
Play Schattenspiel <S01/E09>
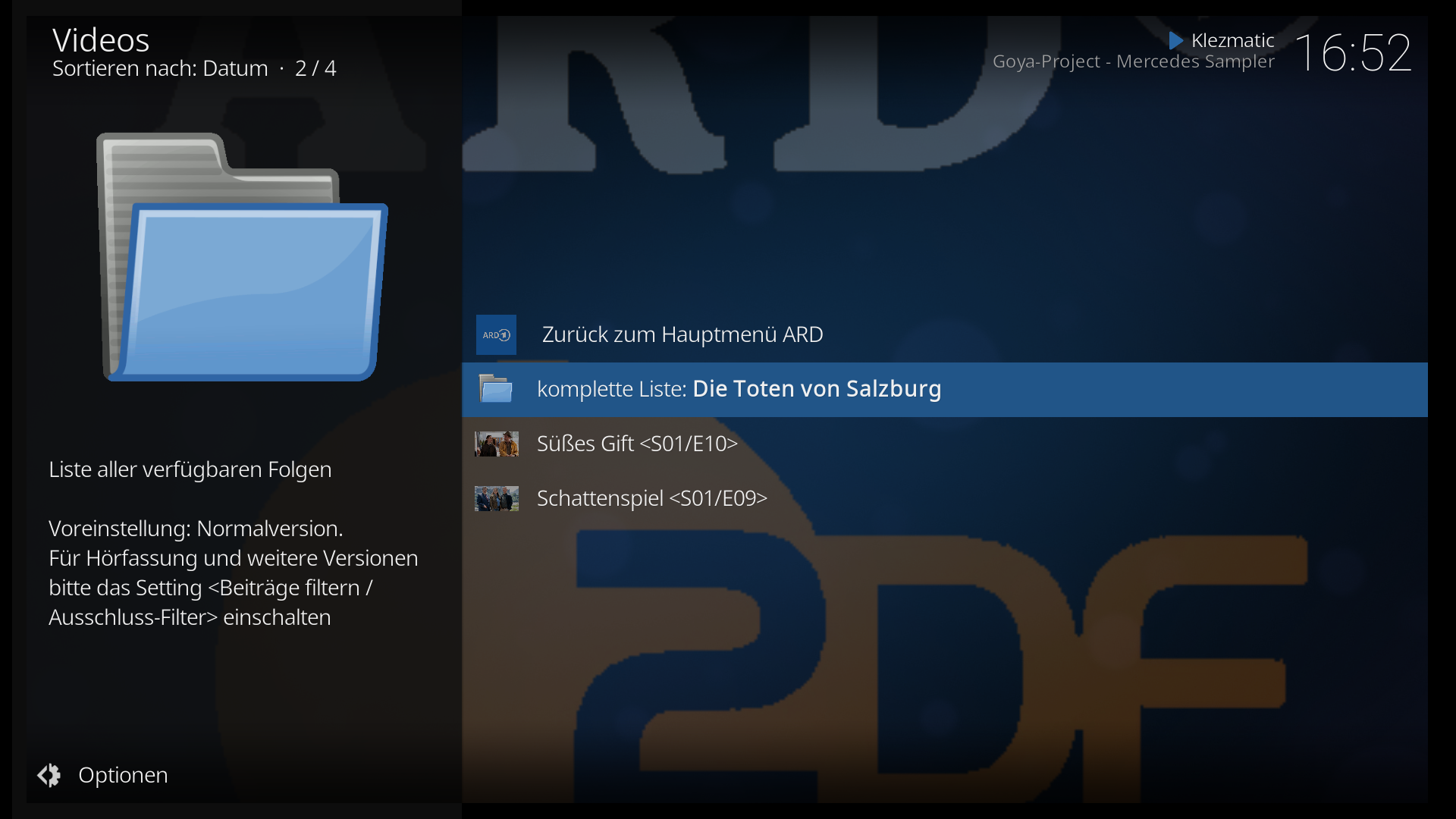pos(944,498)
